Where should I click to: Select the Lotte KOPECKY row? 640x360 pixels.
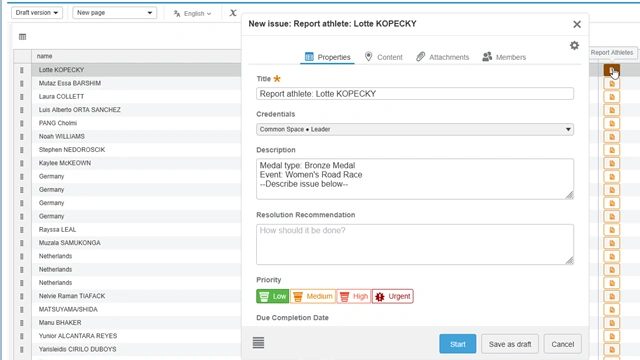(136, 70)
